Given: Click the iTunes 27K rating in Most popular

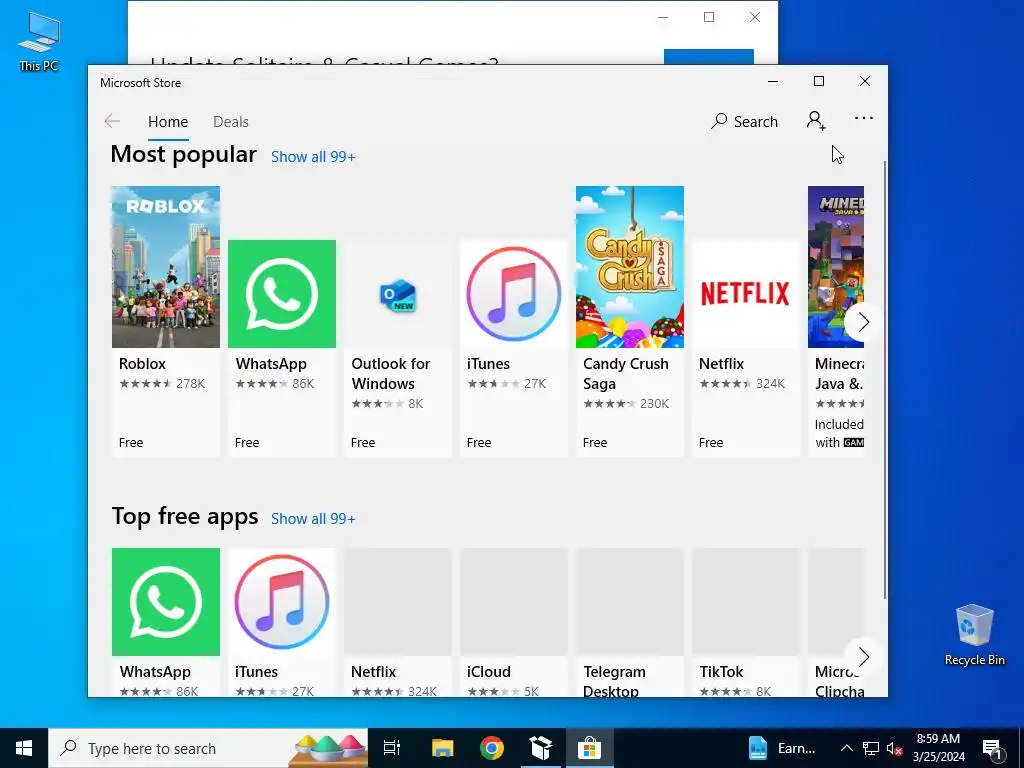Looking at the screenshot, I should coord(507,383).
